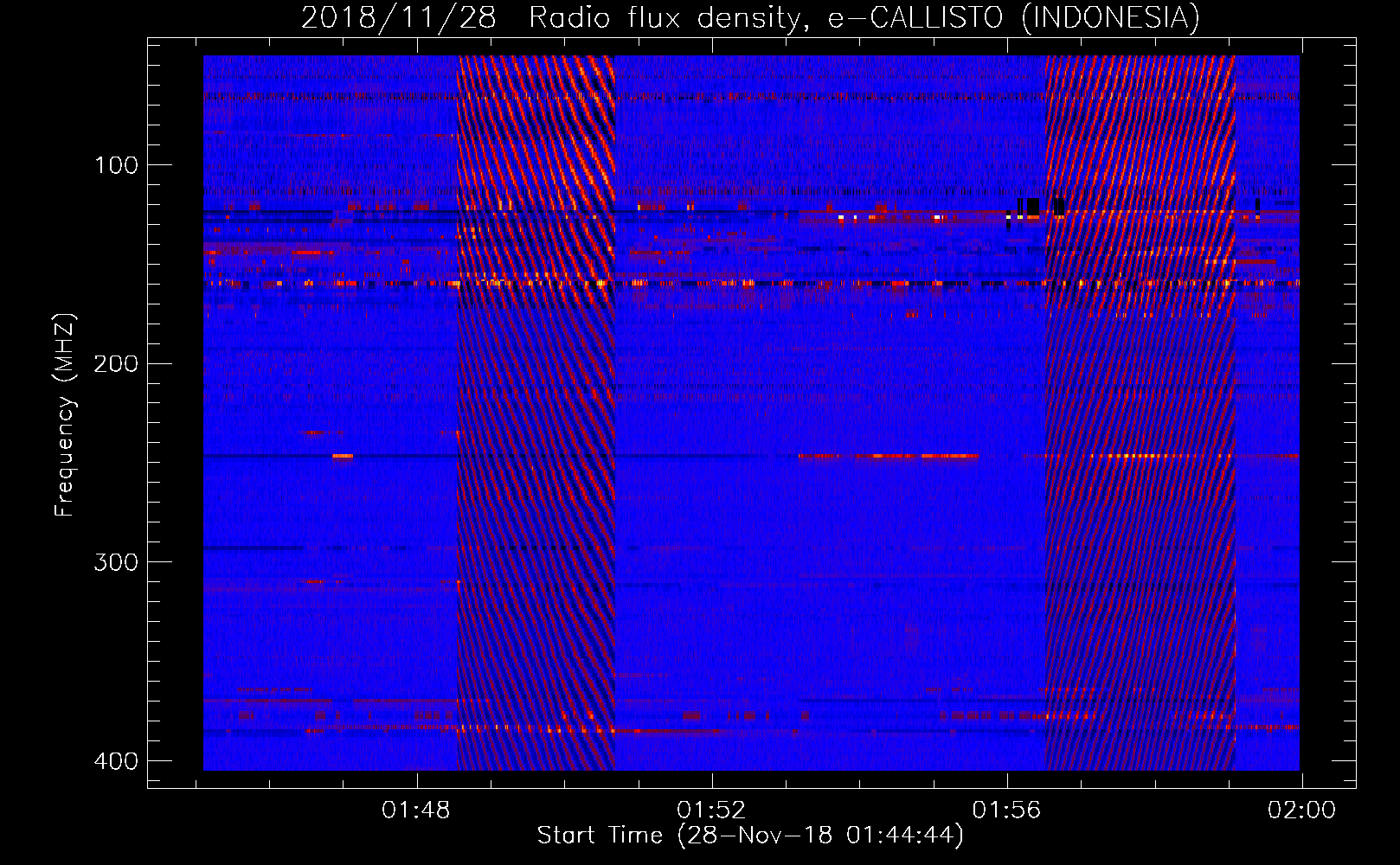Click the 01:52 time tick label
The image size is (1400, 865).
(x=711, y=811)
